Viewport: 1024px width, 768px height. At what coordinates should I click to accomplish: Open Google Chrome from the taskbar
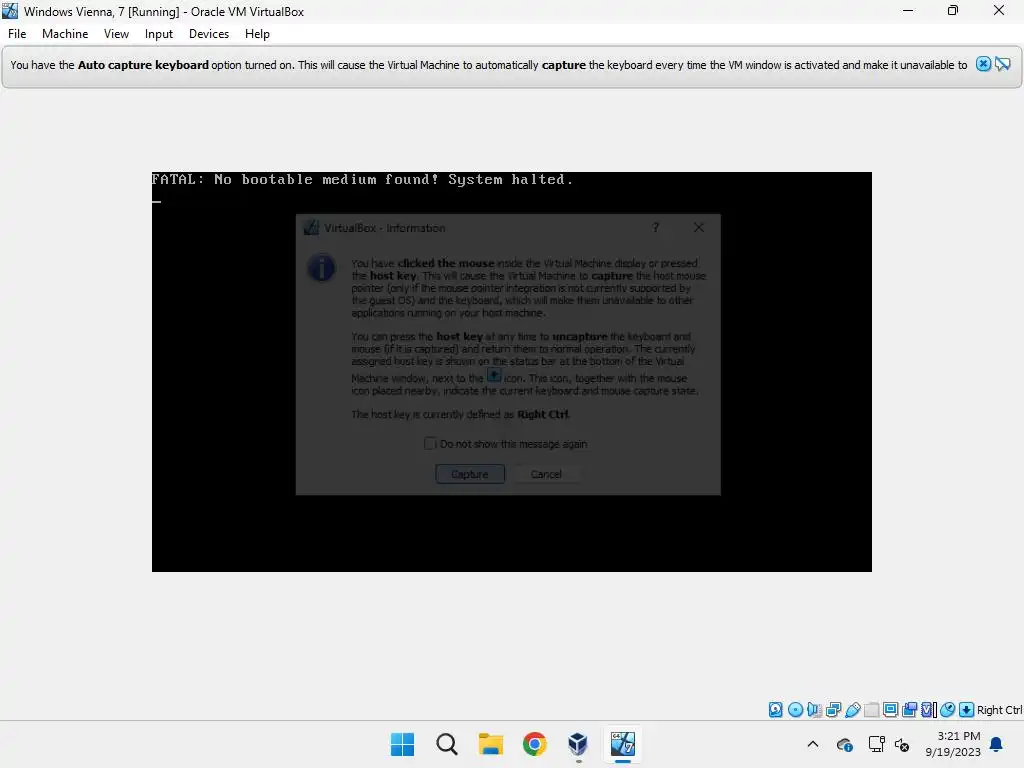coord(534,744)
